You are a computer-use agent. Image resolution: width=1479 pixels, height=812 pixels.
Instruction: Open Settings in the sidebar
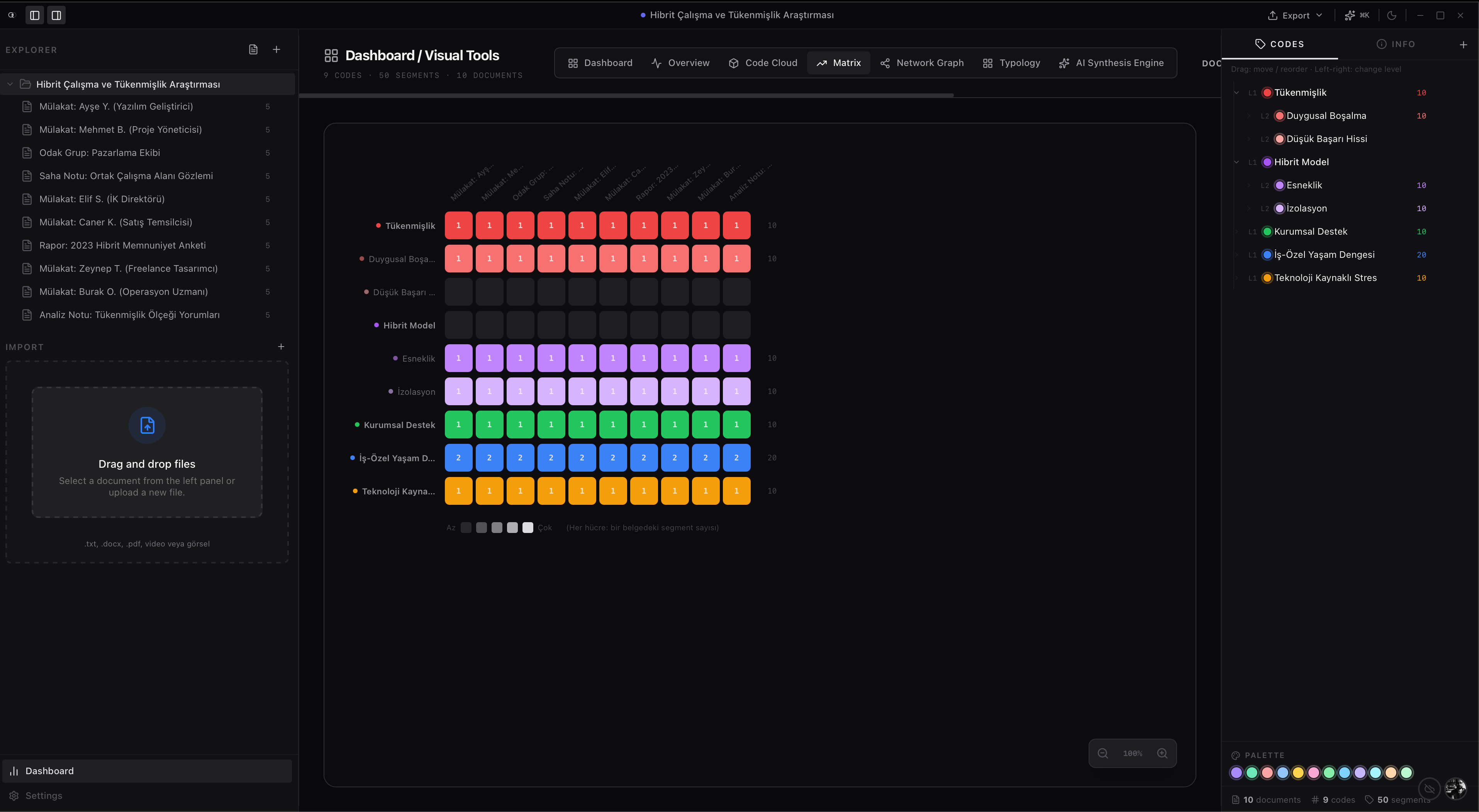pyautogui.click(x=44, y=795)
